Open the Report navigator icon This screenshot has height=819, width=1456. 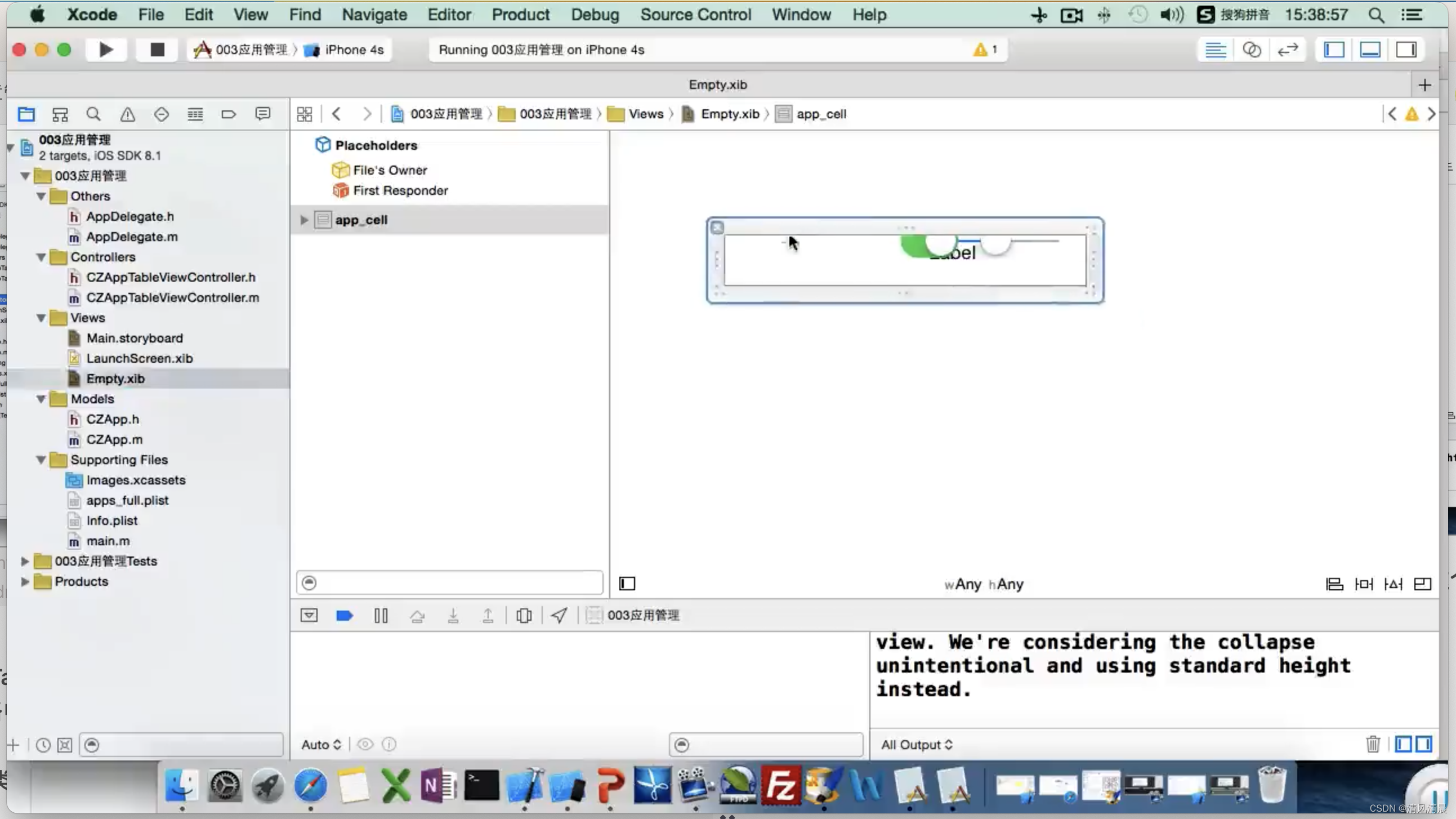[263, 114]
